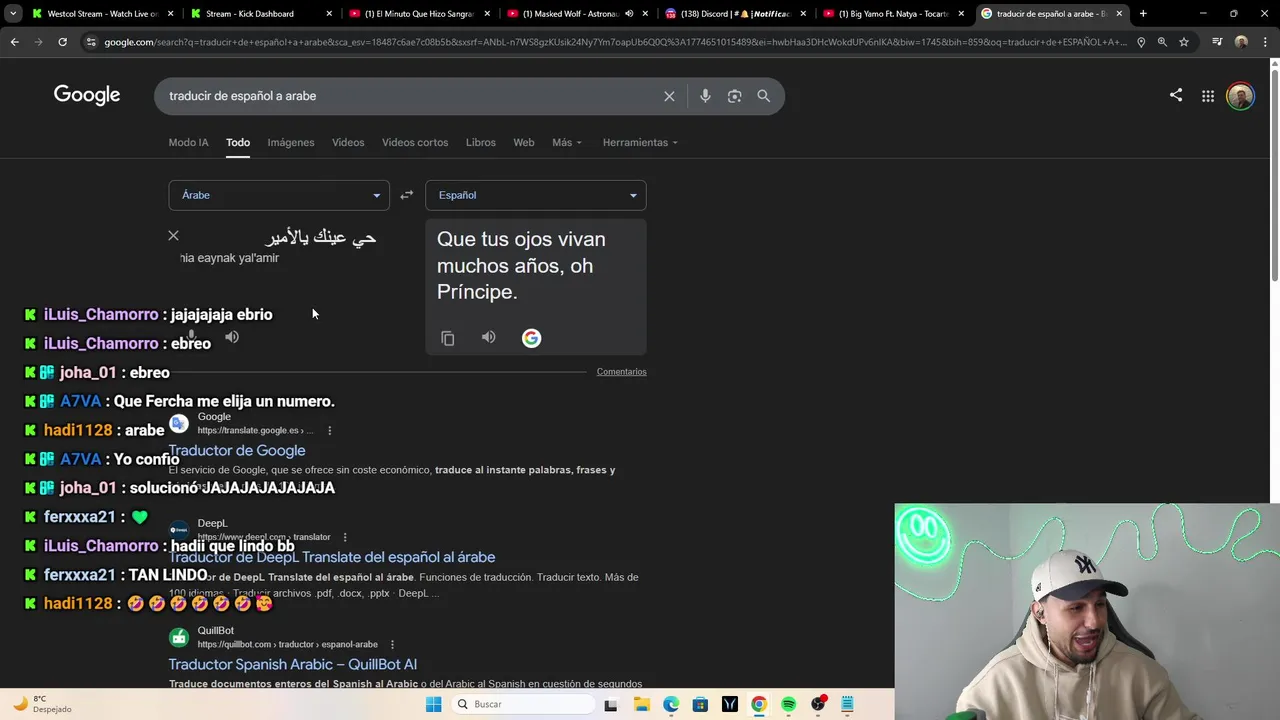
Task: Open the weather widget showing 8°C
Action: 42,704
